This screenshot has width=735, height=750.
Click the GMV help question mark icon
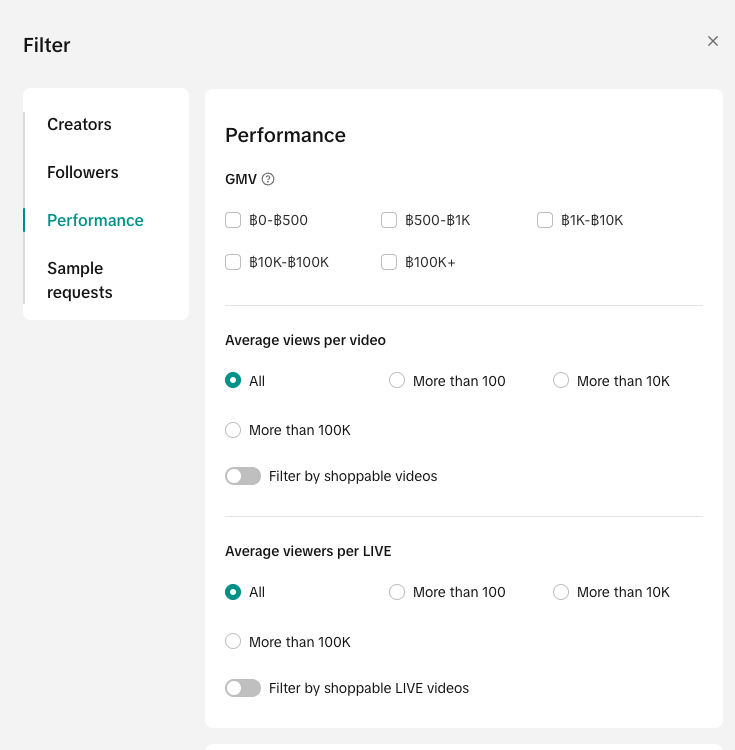268,180
